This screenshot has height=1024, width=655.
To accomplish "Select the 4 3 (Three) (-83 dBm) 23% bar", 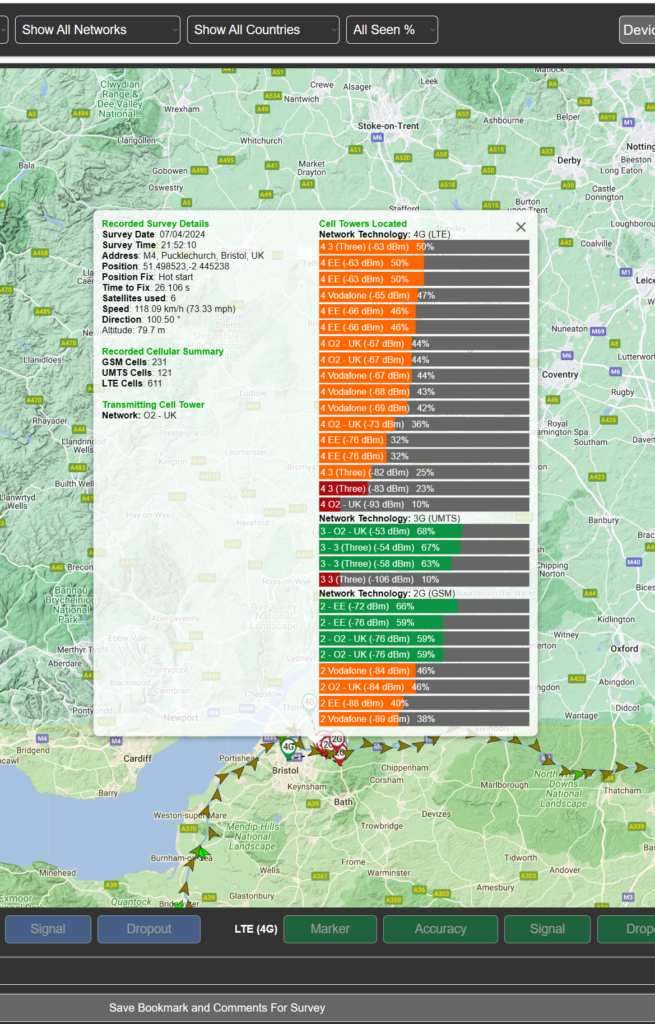I will 424,488.
